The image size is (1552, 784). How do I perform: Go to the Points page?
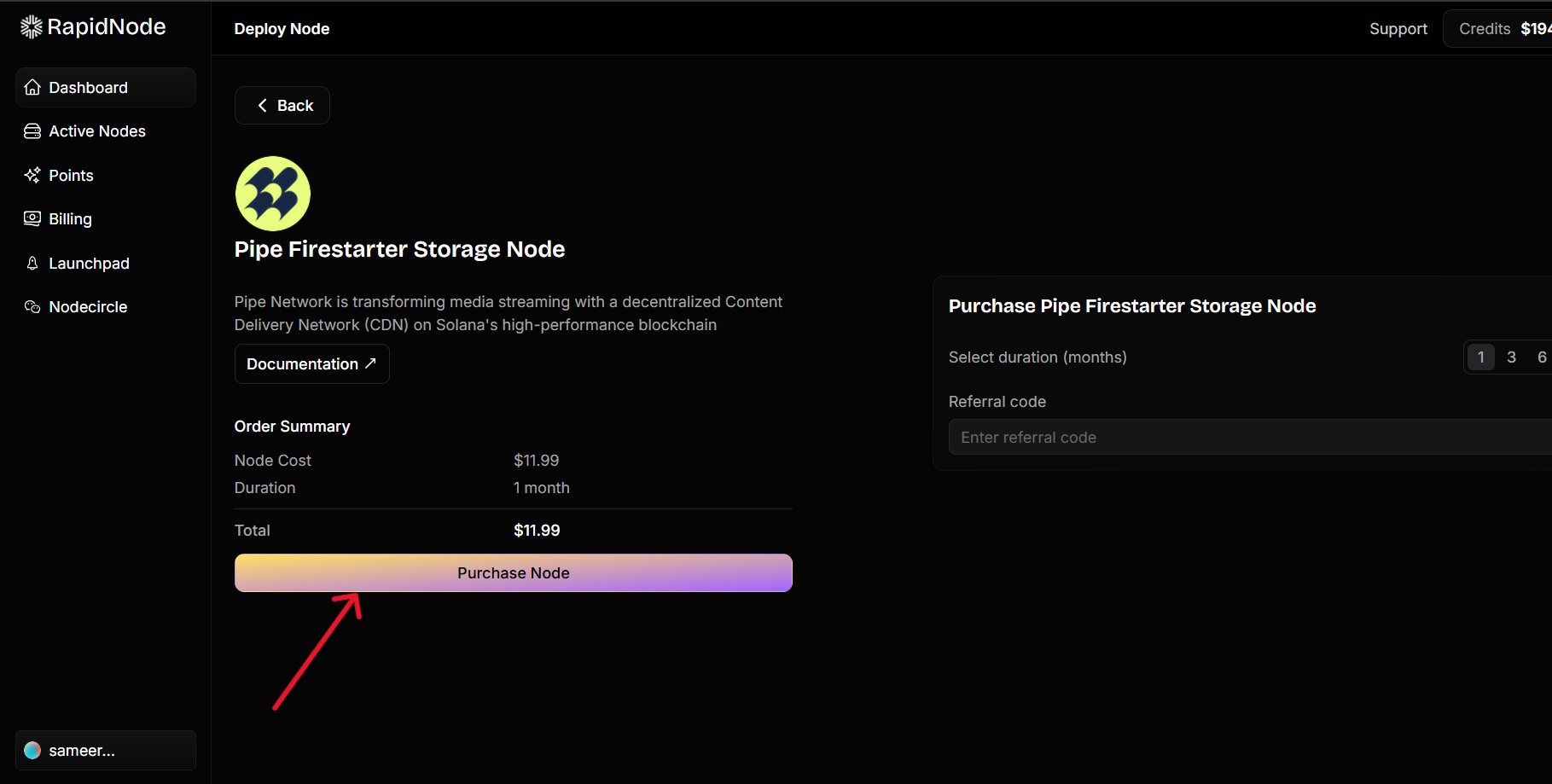click(x=71, y=176)
